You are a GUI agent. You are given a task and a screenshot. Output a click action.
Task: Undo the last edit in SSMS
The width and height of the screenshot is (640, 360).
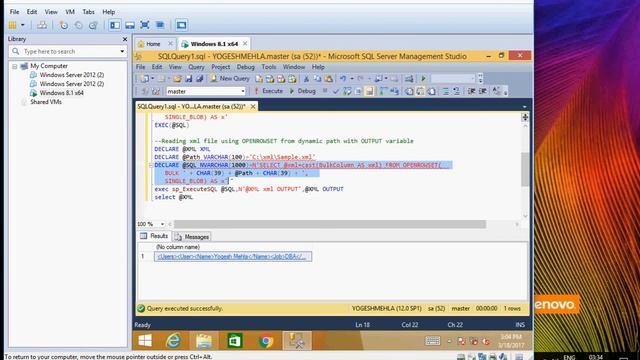point(343,78)
